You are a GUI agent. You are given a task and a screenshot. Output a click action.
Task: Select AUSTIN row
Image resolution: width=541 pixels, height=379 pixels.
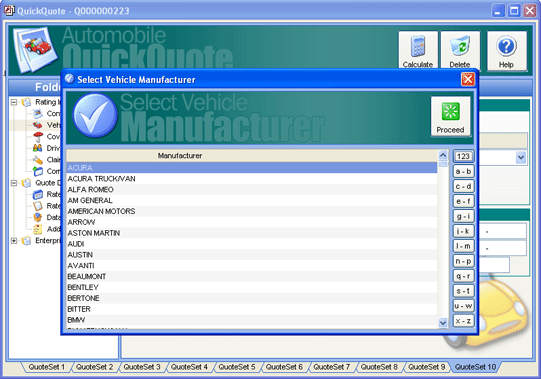(252, 255)
